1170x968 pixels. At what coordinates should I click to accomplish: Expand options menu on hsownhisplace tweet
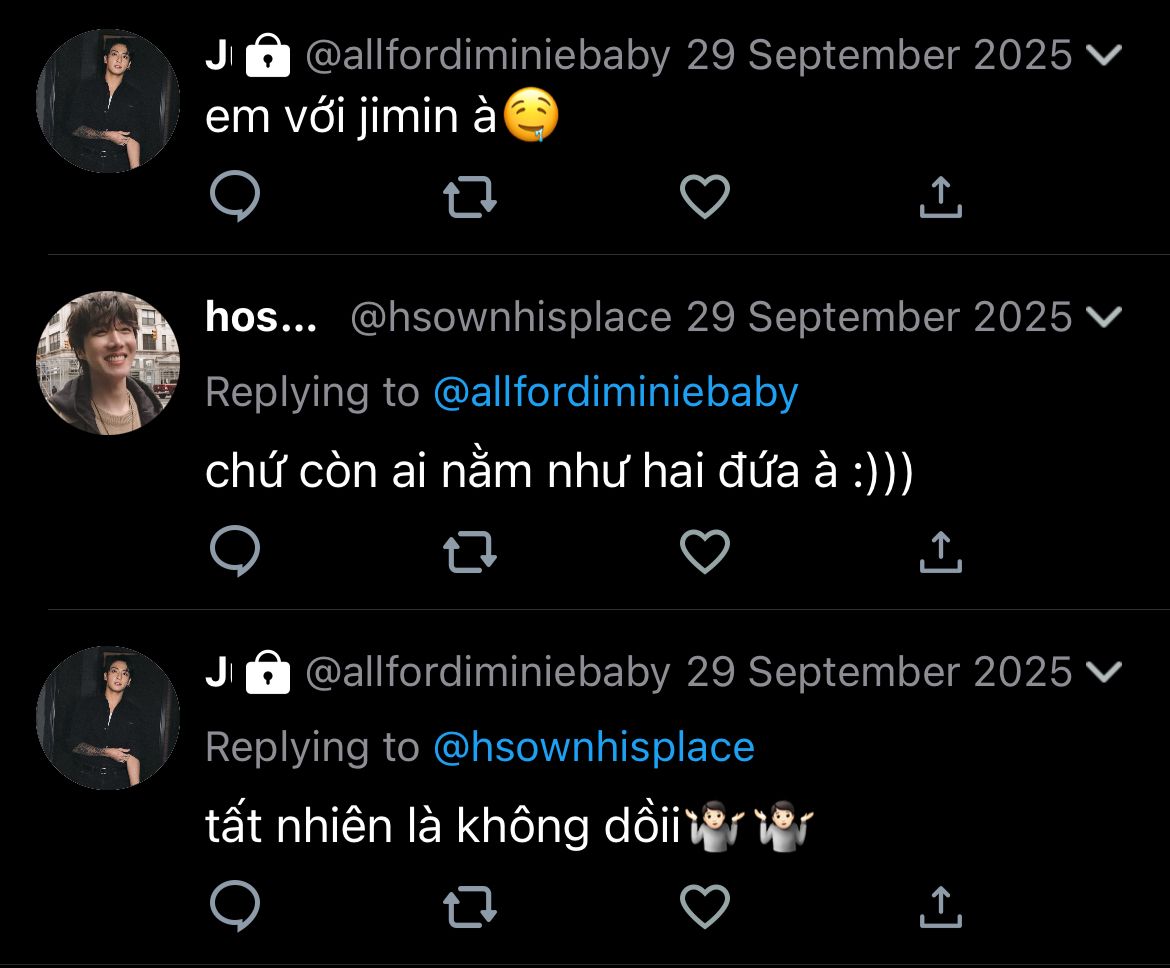pos(1104,317)
